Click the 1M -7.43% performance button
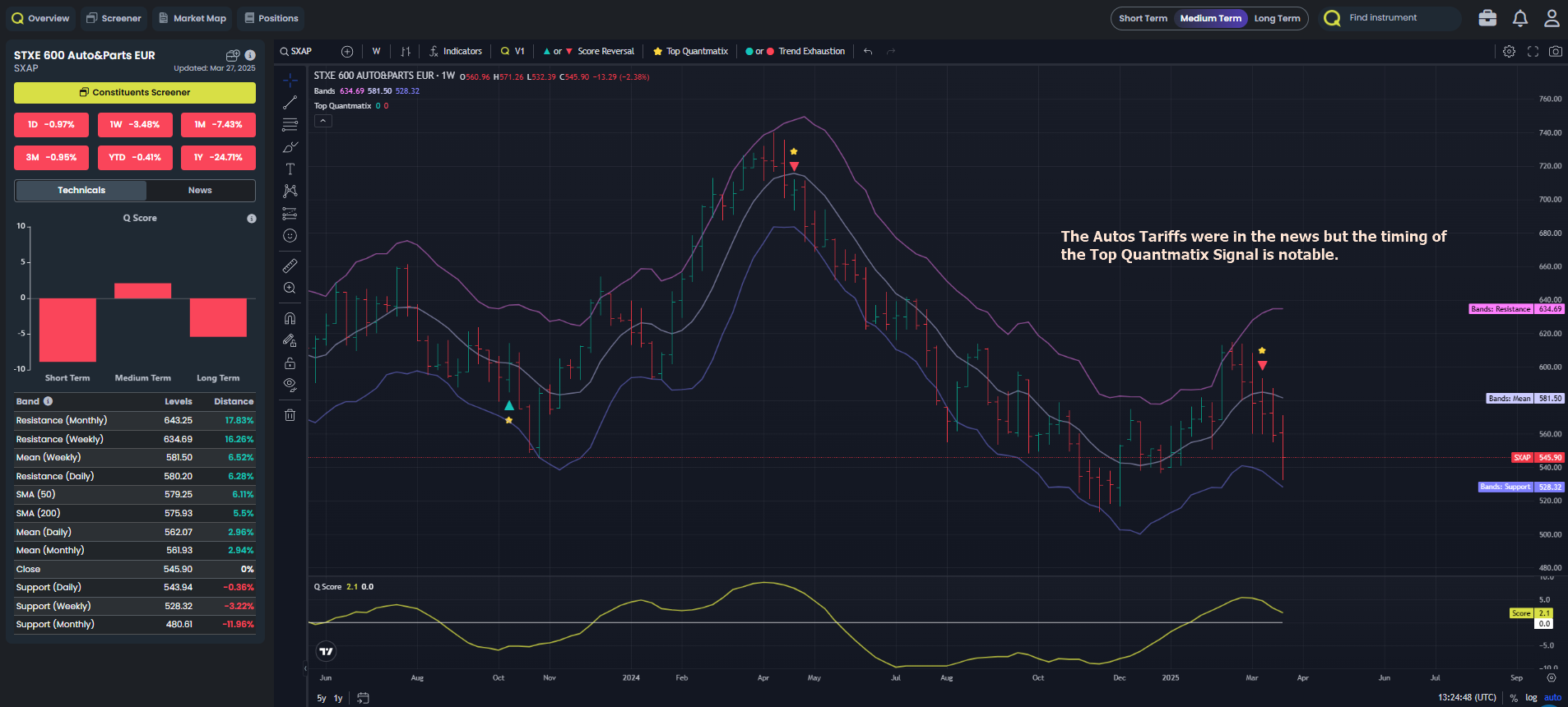Image resolution: width=1568 pixels, height=707 pixels. point(218,124)
